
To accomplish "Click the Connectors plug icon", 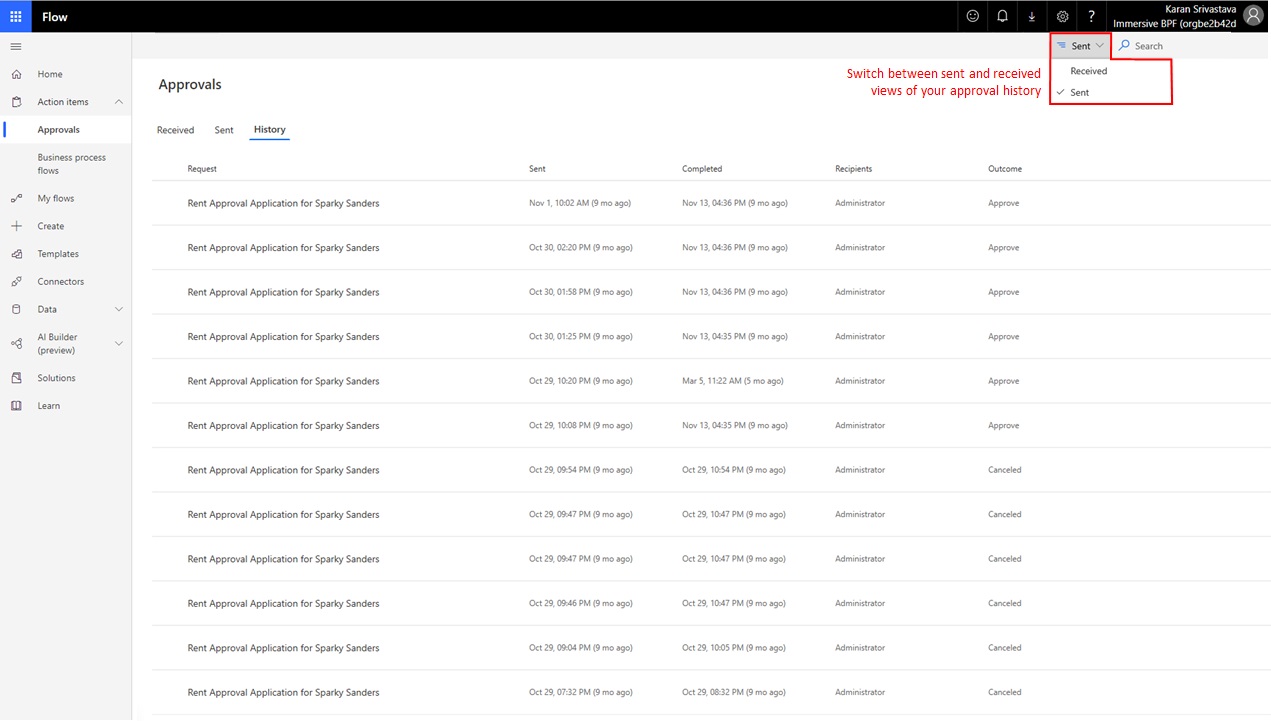I will click(x=16, y=282).
